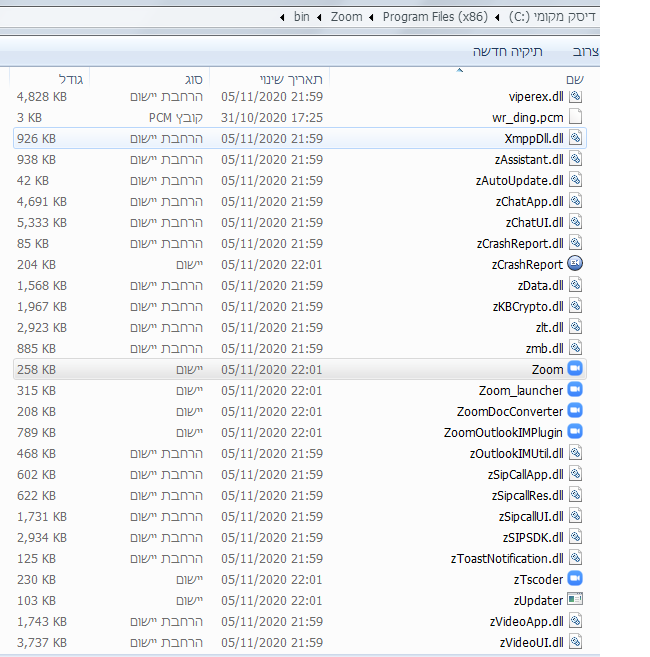The width and height of the screenshot is (650, 657).
Task: Click the zSipCallApp.dll icon
Action: 575,474
